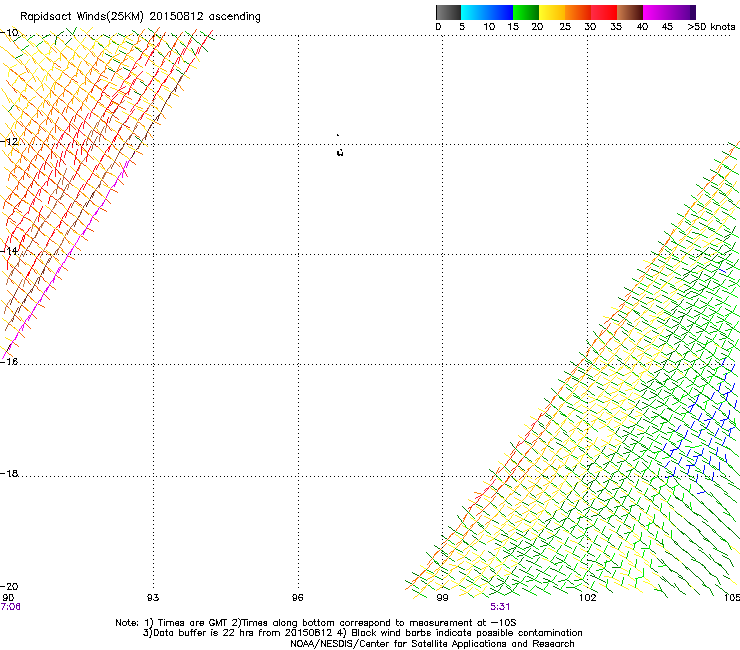Click the 'Rapidscat Winds(25KM) 20150812 ascending' title

coord(140,17)
